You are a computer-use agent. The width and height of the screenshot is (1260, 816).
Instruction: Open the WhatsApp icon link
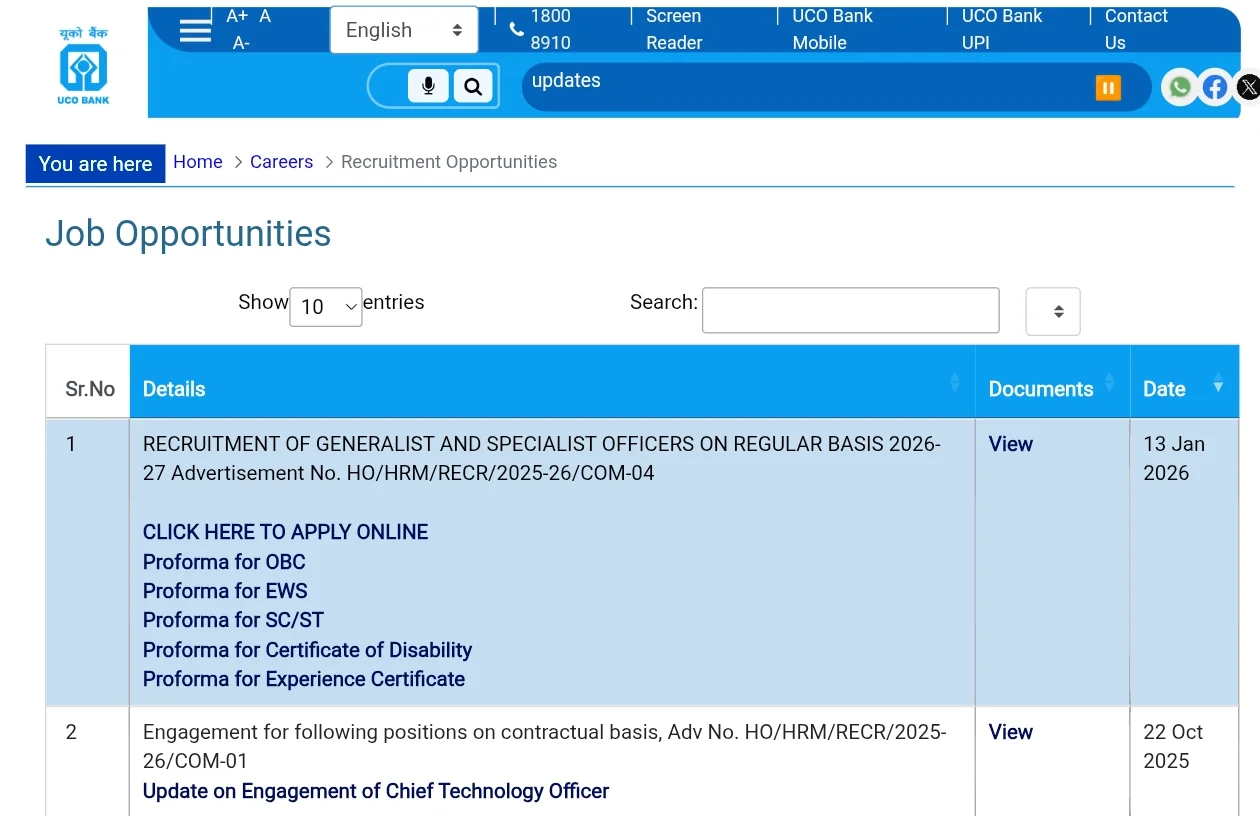[x=1180, y=87]
